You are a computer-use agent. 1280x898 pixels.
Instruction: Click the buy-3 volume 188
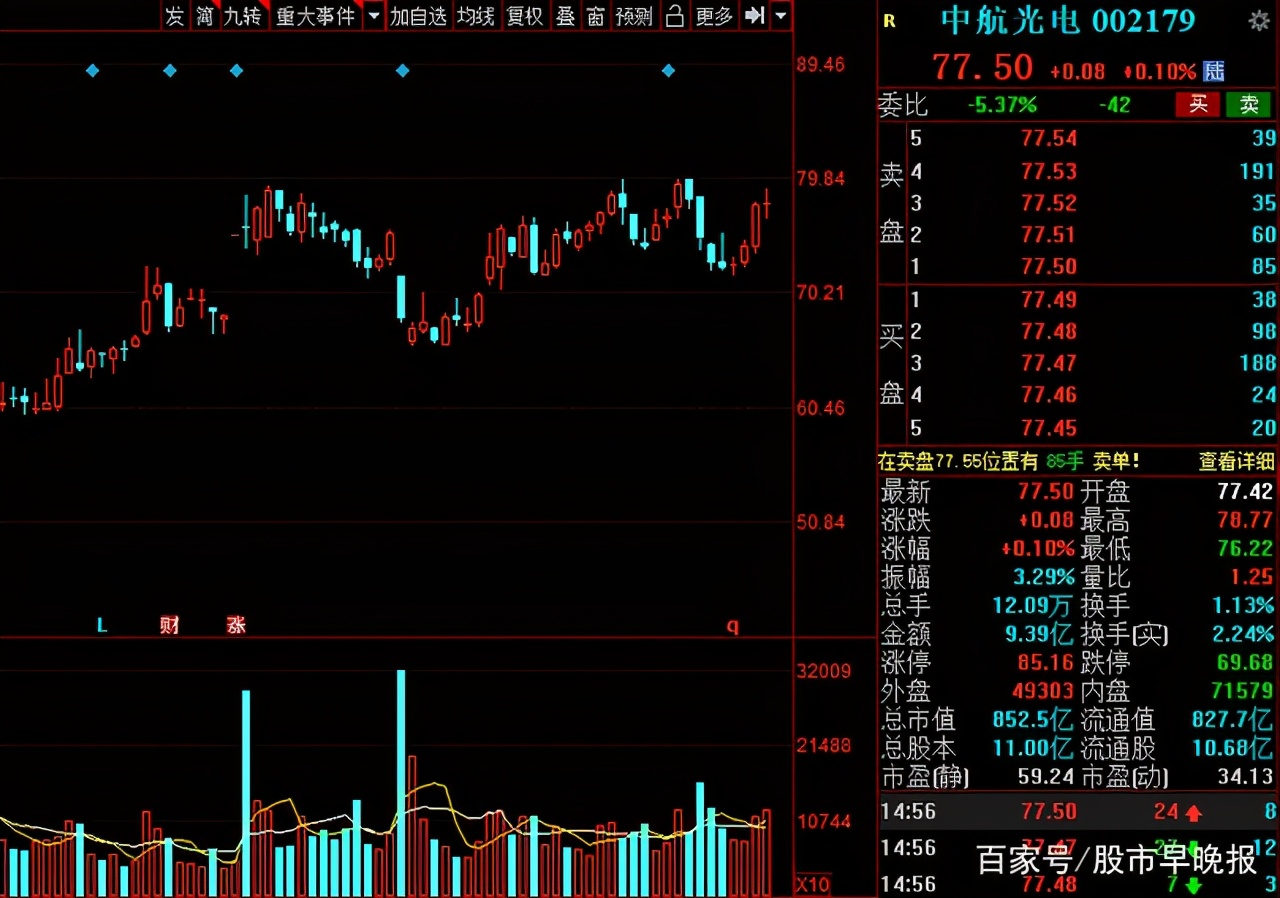(x=1258, y=363)
